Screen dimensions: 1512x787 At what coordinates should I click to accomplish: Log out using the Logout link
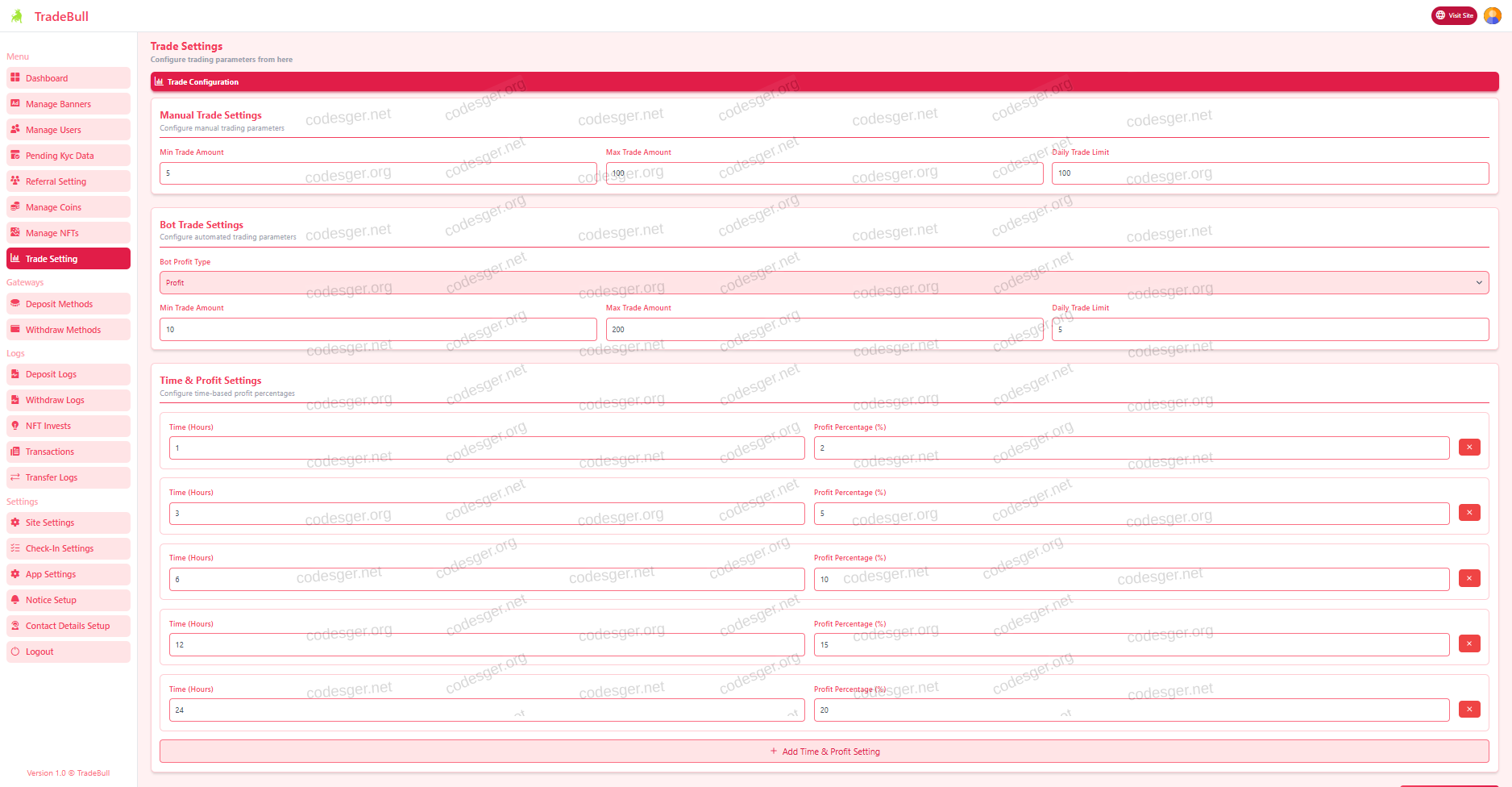(39, 652)
